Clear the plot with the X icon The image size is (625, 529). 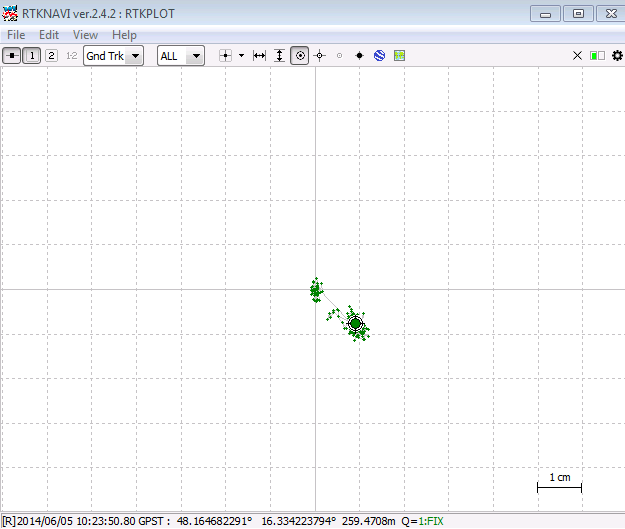[x=577, y=56]
